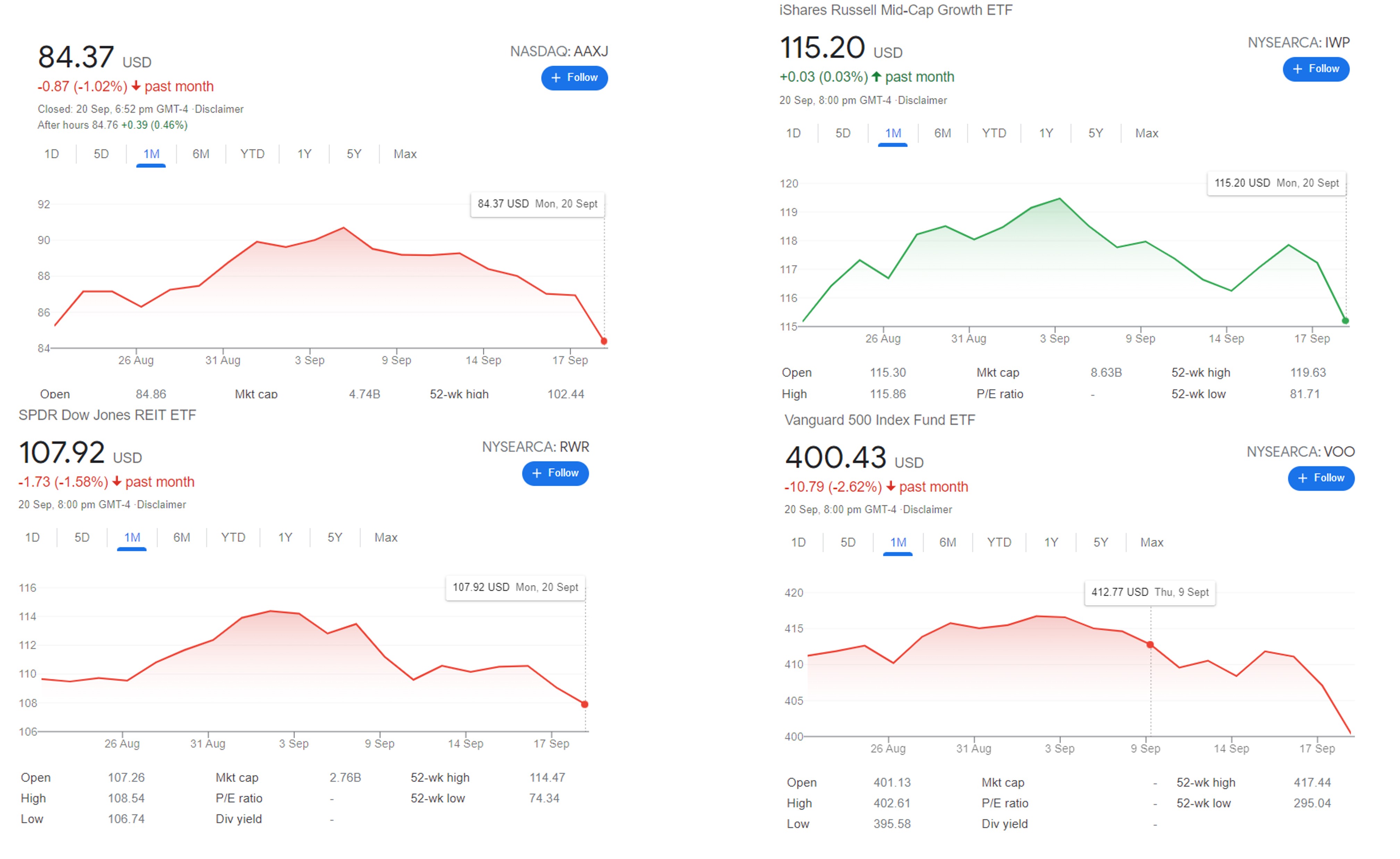
Task: Click green endpoint dot on the IWP chart
Action: 1345,321
